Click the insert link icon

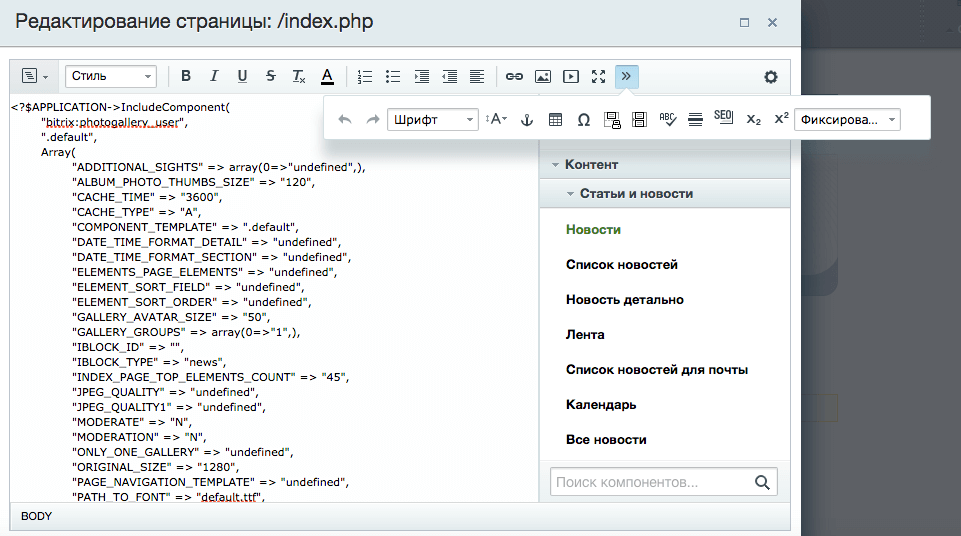click(514, 76)
